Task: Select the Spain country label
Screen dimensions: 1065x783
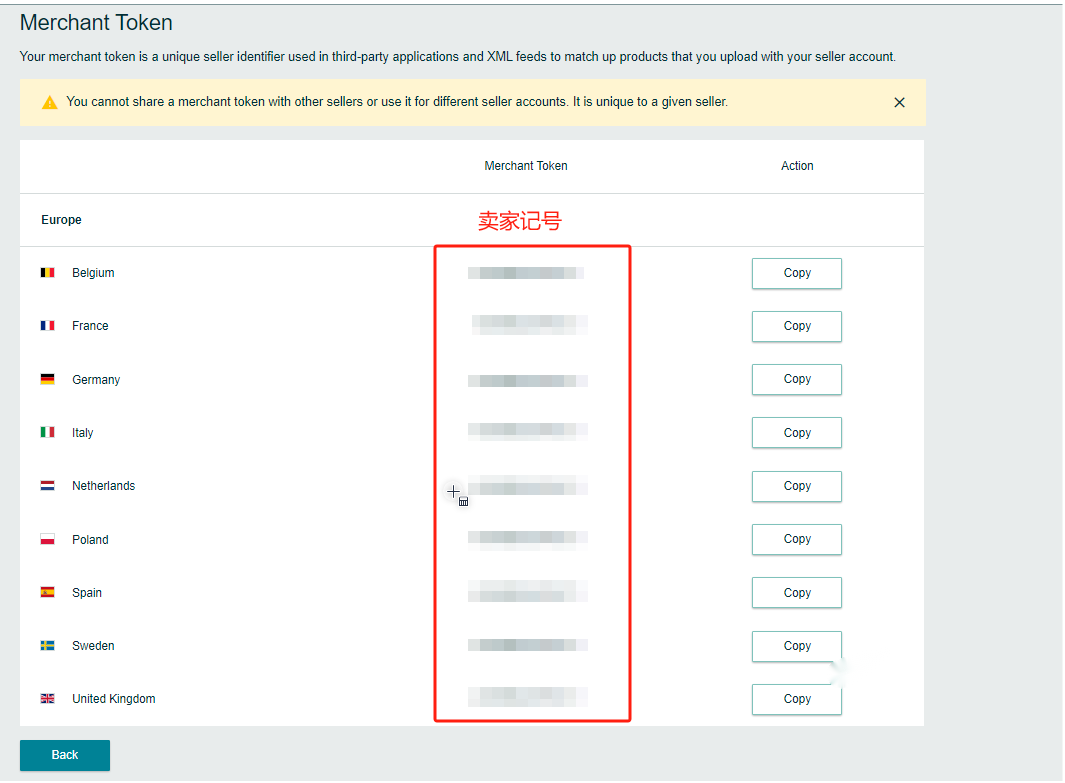Action: (x=87, y=593)
